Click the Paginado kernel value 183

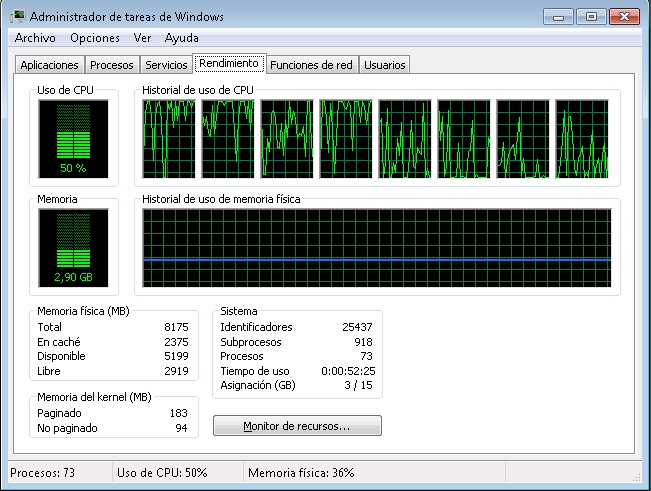tap(179, 413)
